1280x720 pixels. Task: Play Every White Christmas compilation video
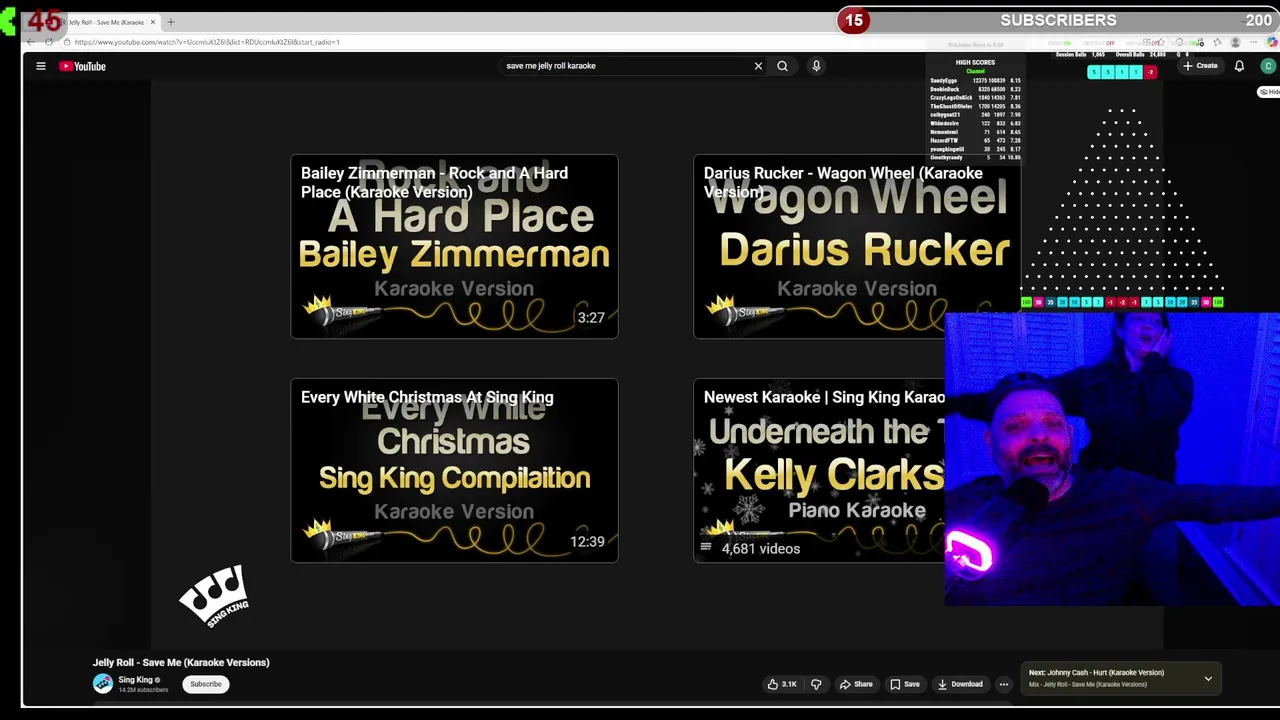coord(454,470)
